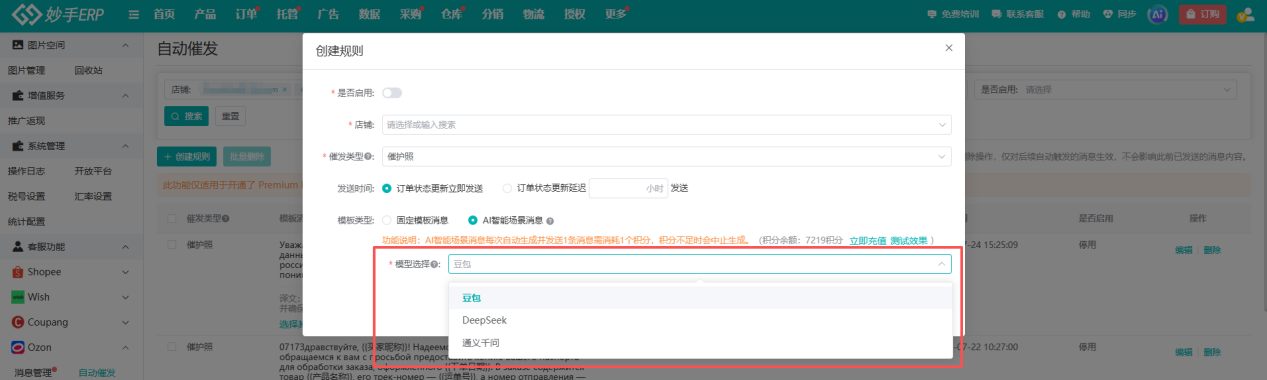Click the Coupang logo icon in sidebar
1267x380 pixels.
click(x=18, y=322)
